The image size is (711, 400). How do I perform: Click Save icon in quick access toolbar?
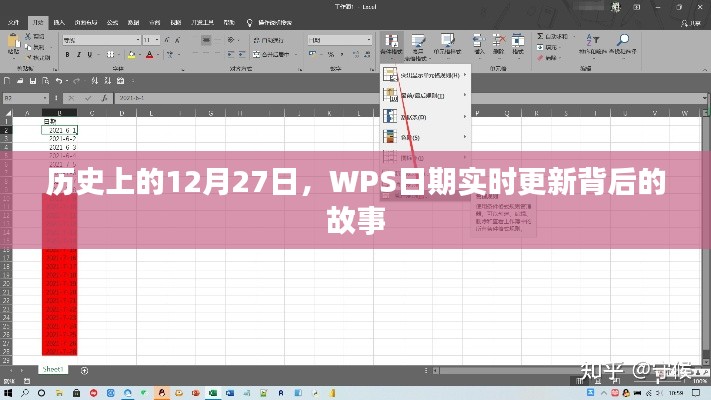tap(33, 81)
